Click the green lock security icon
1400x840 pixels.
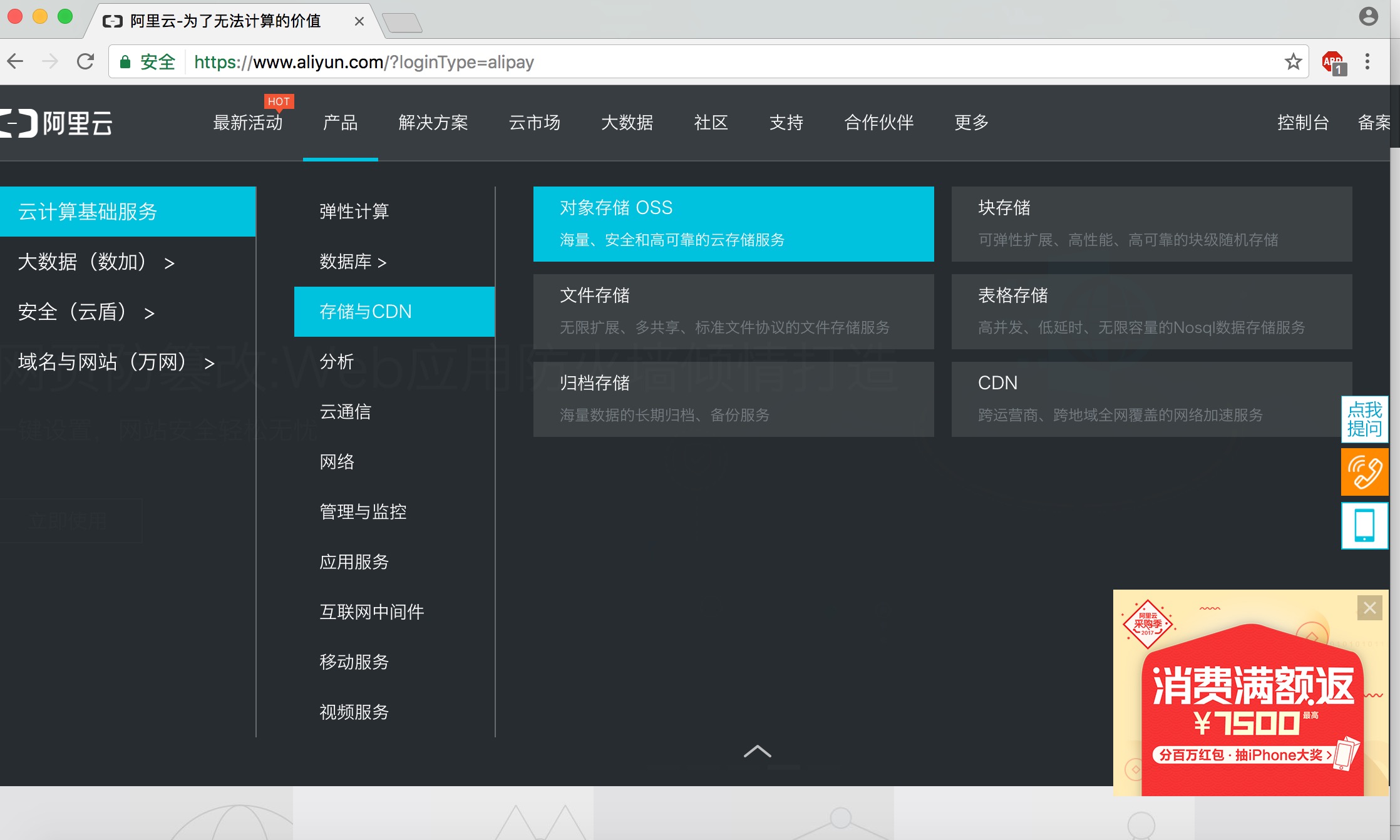[125, 61]
